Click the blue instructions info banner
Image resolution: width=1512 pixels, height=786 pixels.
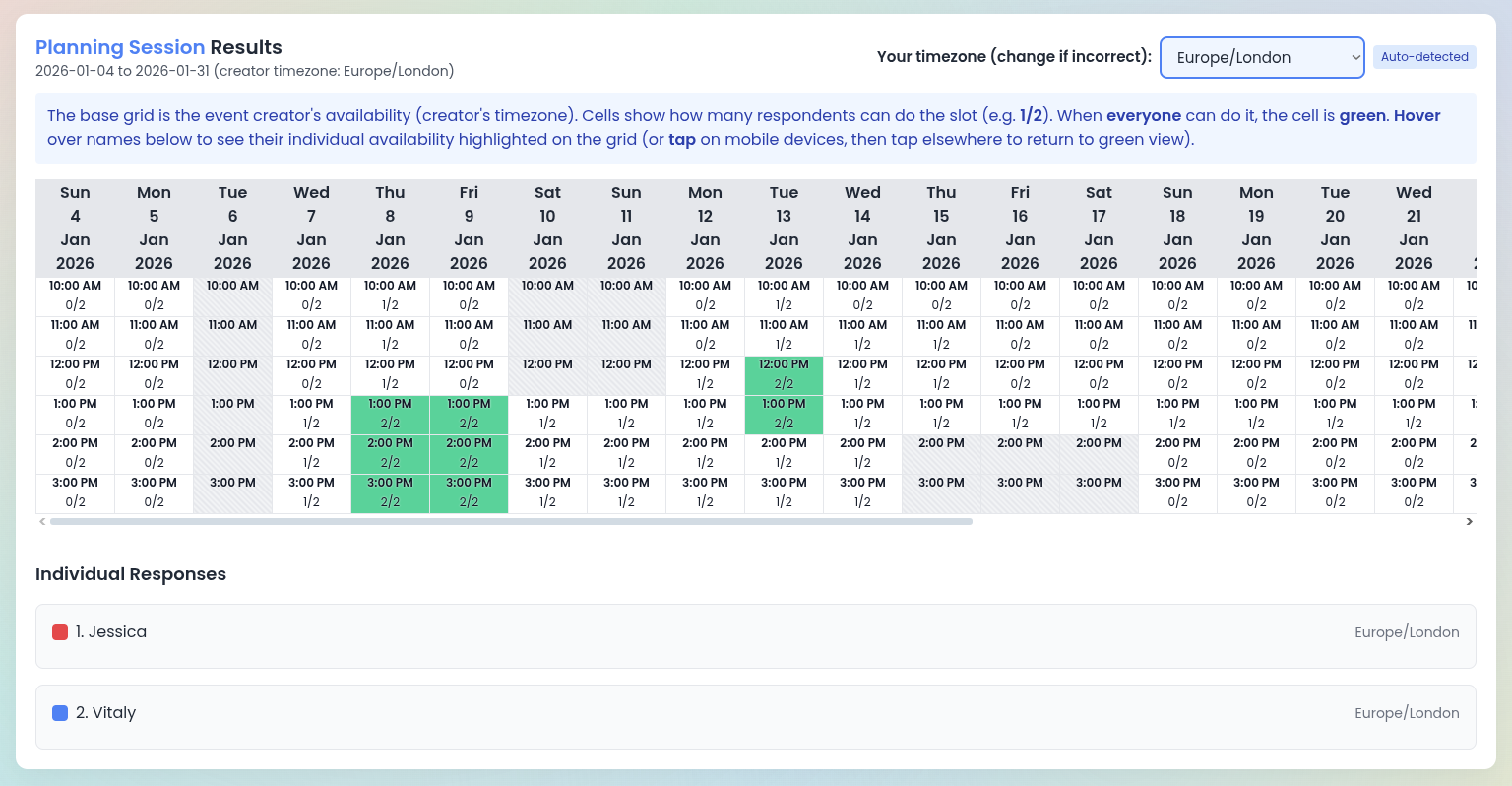pos(756,128)
